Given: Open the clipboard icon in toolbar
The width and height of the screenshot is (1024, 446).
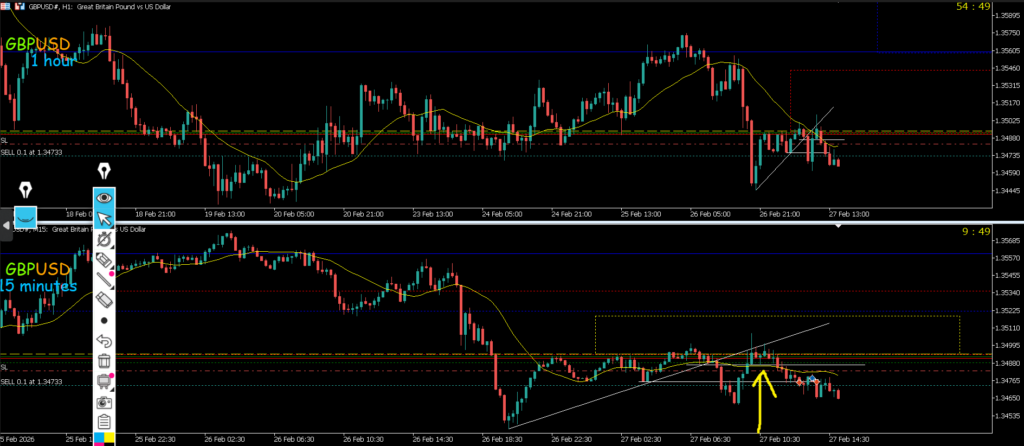Looking at the screenshot, I should point(104,421).
